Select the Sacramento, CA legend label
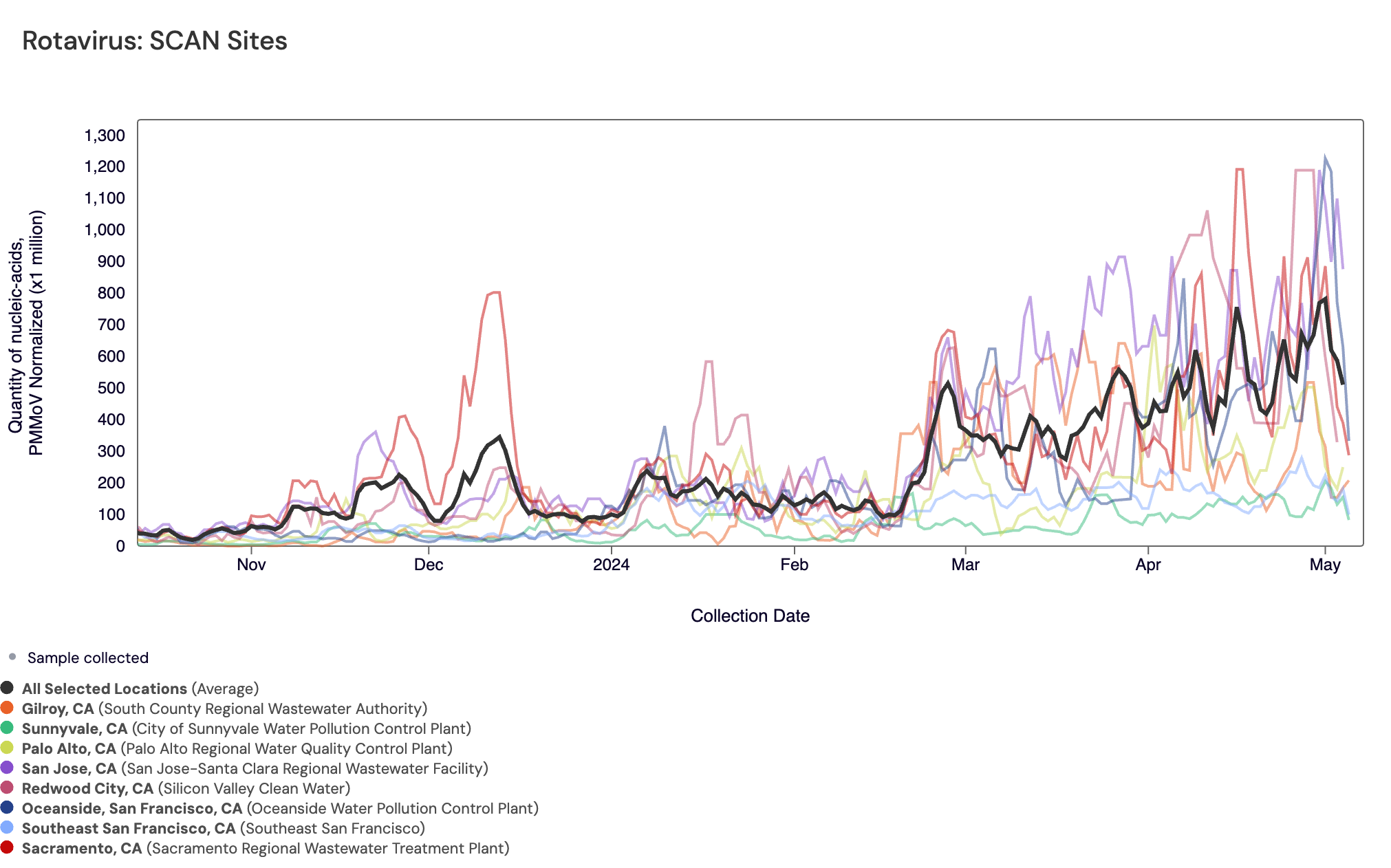1391x868 pixels. pyautogui.click(x=81, y=849)
